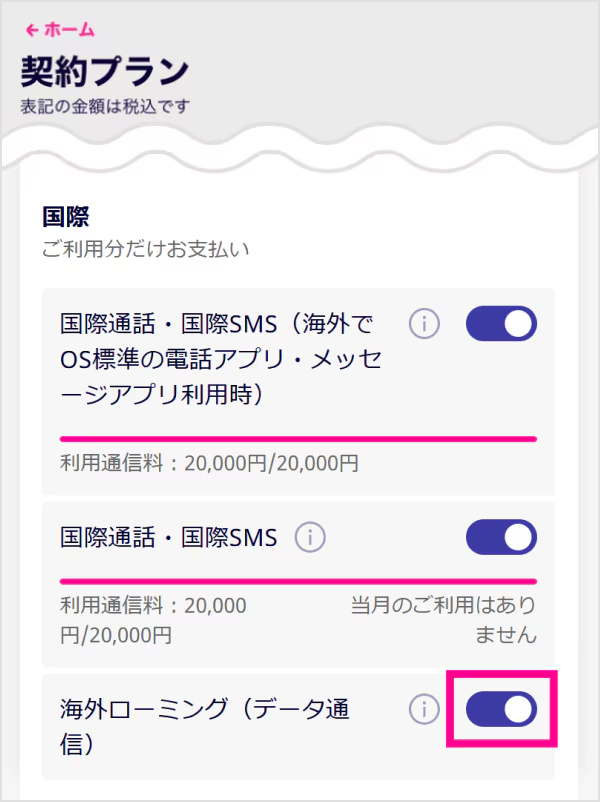
Task: Click the ご利用分だけお支払い subtitle
Action: click(x=145, y=248)
